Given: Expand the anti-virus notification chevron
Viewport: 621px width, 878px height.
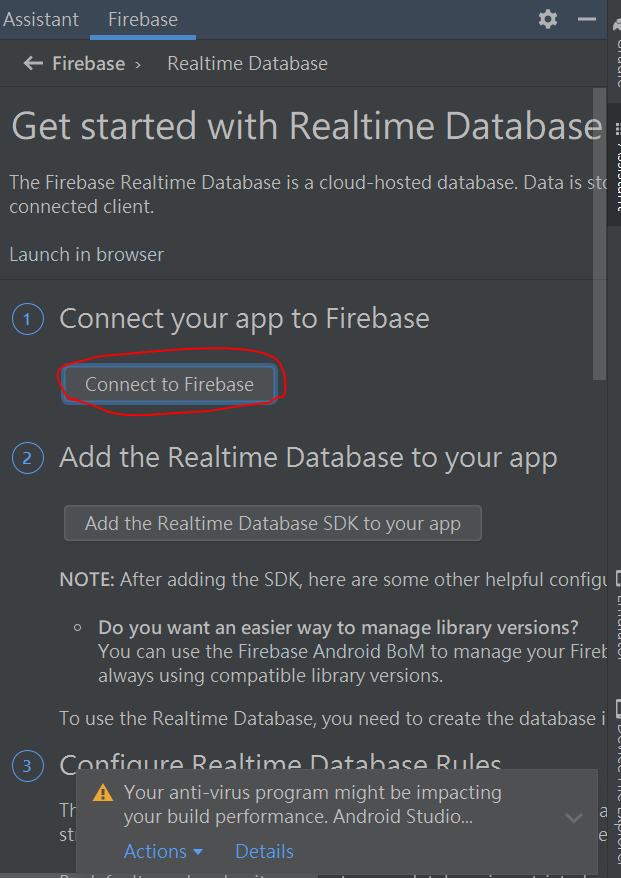Looking at the screenshot, I should click(574, 818).
